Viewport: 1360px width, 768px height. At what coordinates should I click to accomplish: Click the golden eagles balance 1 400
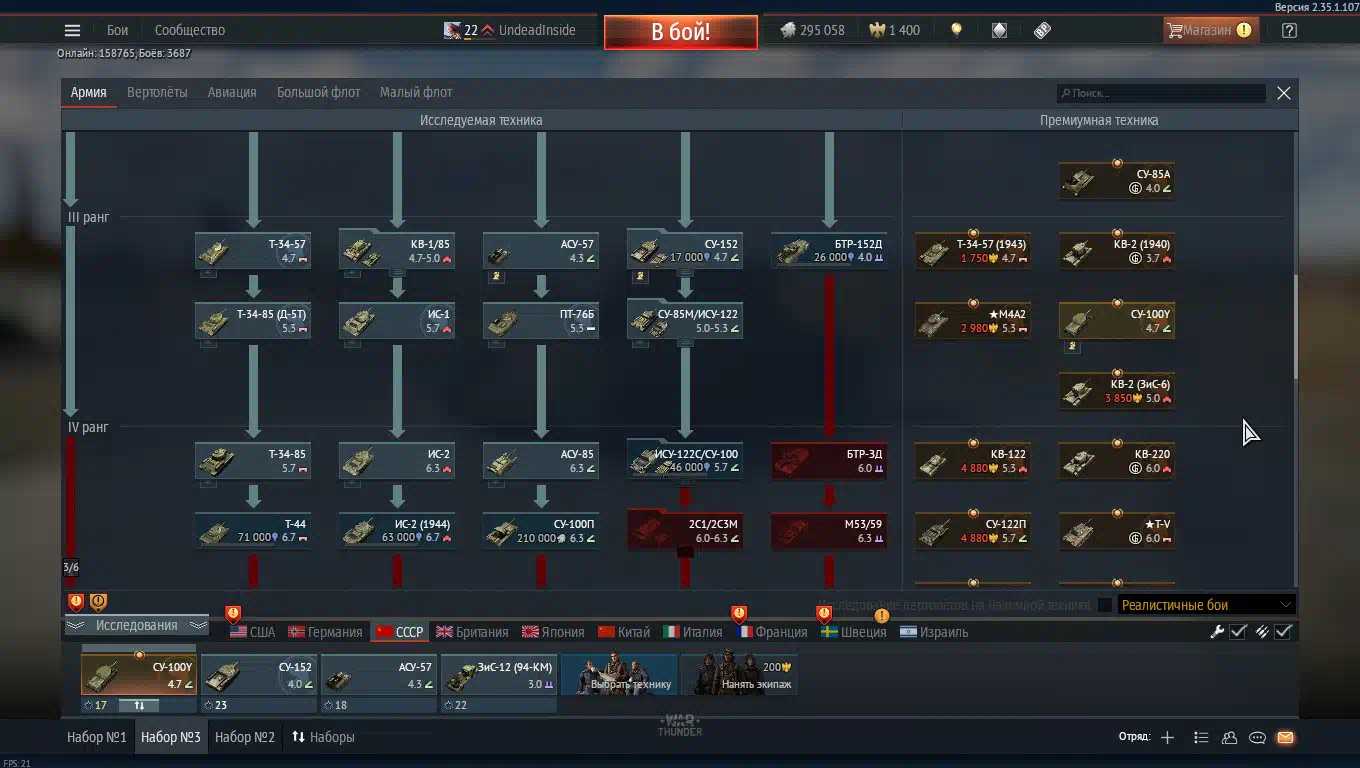(894, 30)
